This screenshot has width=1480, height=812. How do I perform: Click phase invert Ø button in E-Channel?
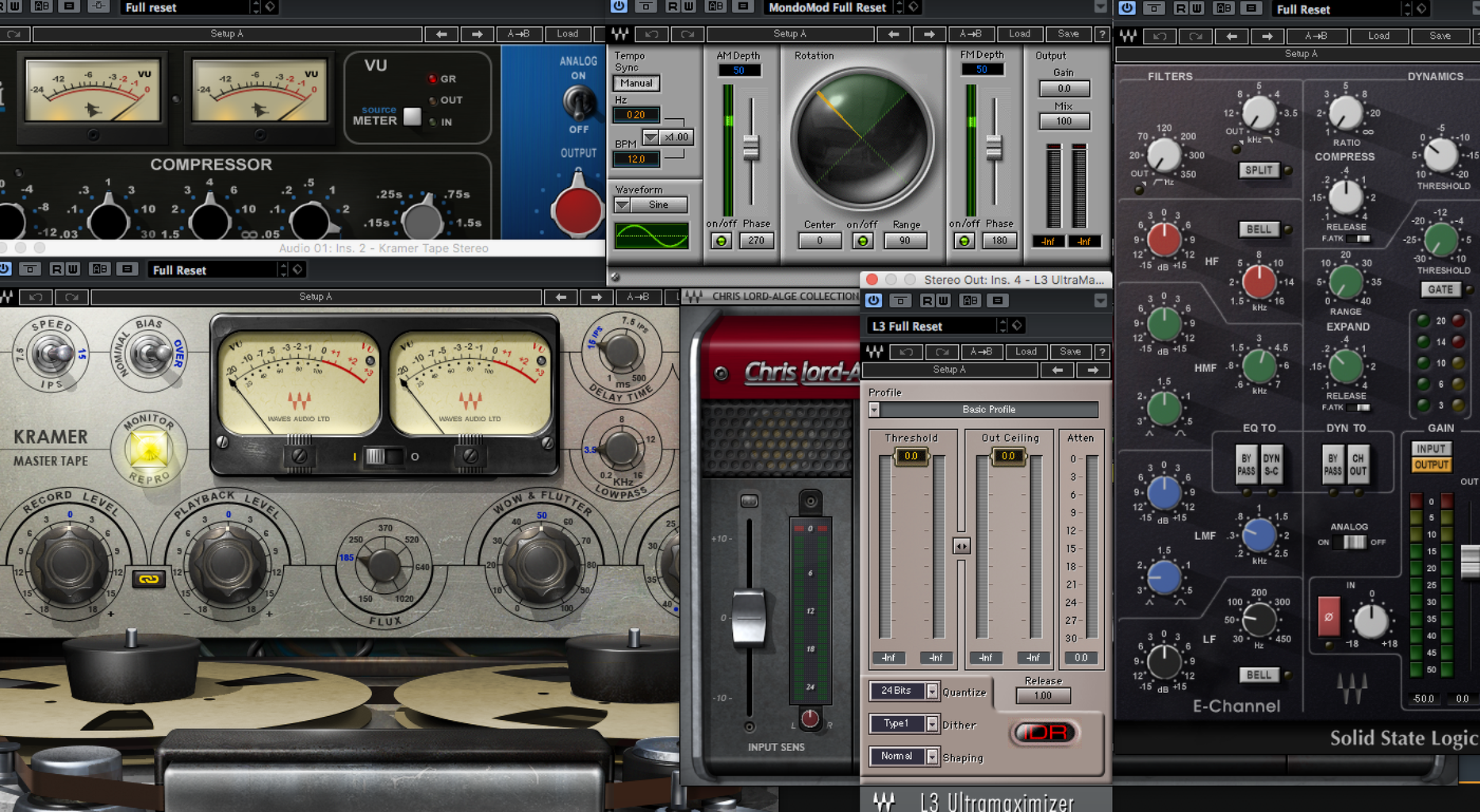pyautogui.click(x=1329, y=617)
